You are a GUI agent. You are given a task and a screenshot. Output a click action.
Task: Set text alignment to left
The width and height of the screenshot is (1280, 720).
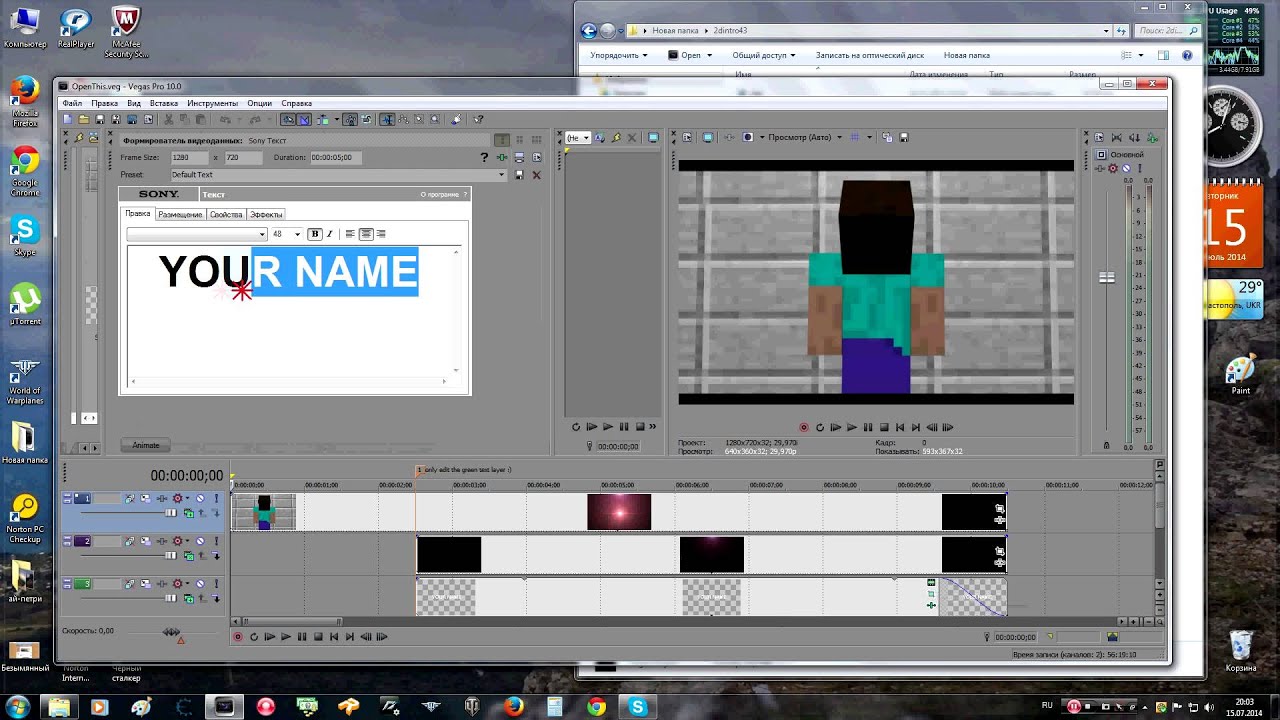click(x=350, y=234)
